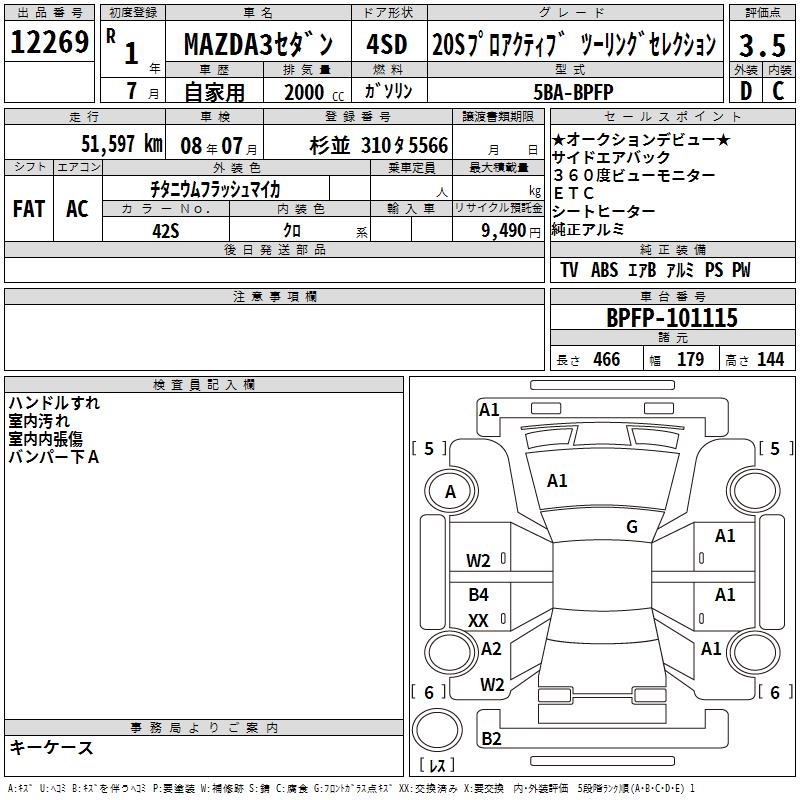The height and width of the screenshot is (800, 800).
Task: Click equipment item "PS"
Action: click(x=714, y=270)
